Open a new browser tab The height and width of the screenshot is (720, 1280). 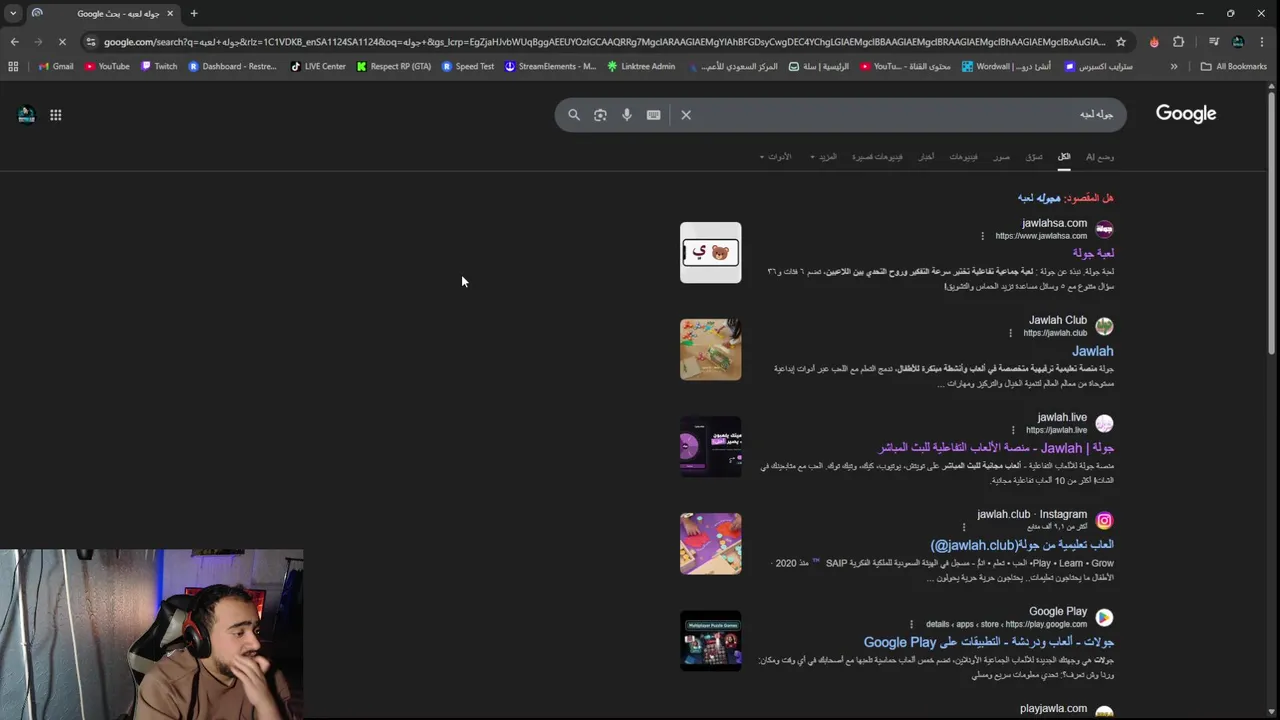(x=194, y=14)
